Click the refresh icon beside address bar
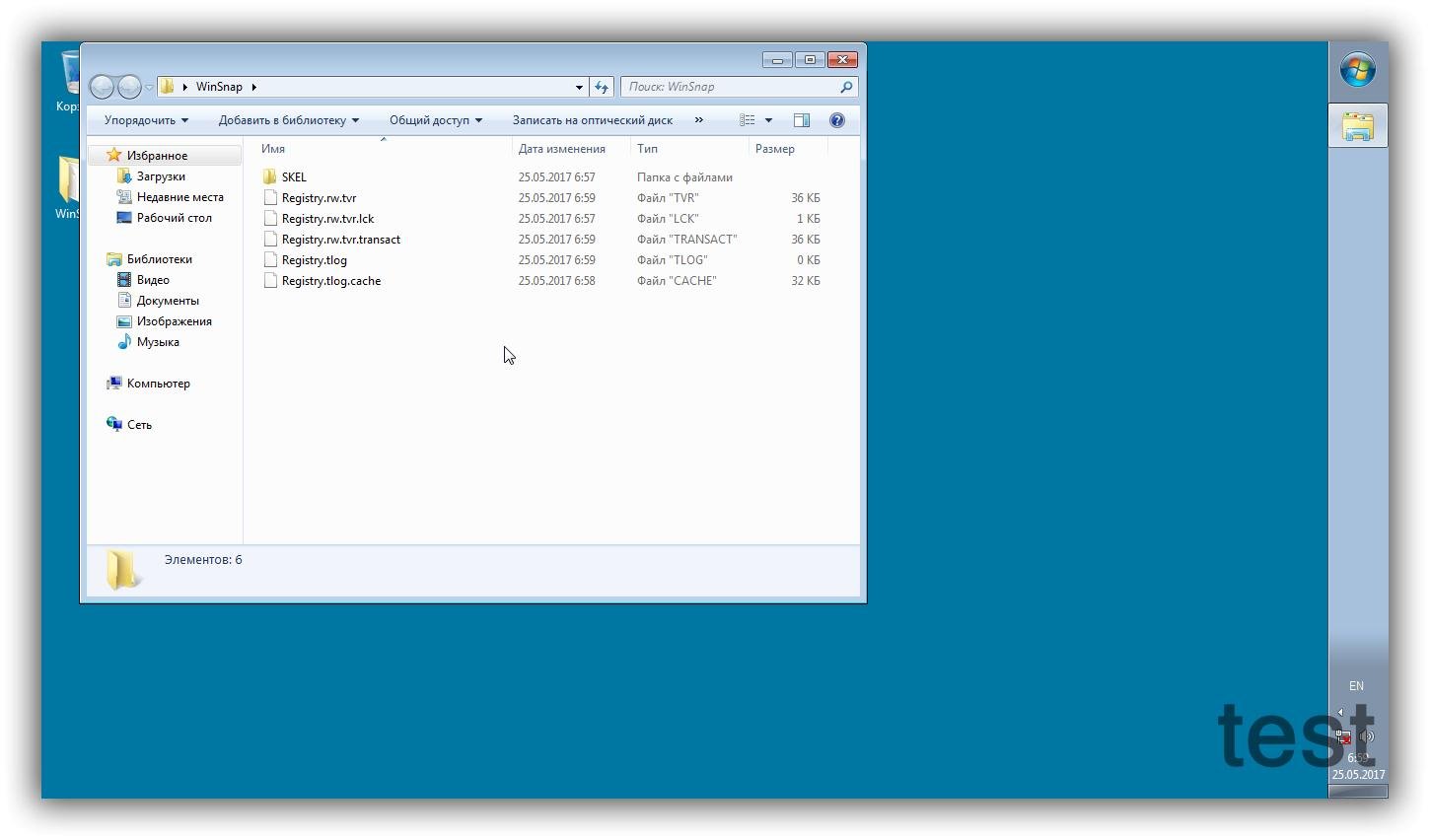 click(x=602, y=87)
